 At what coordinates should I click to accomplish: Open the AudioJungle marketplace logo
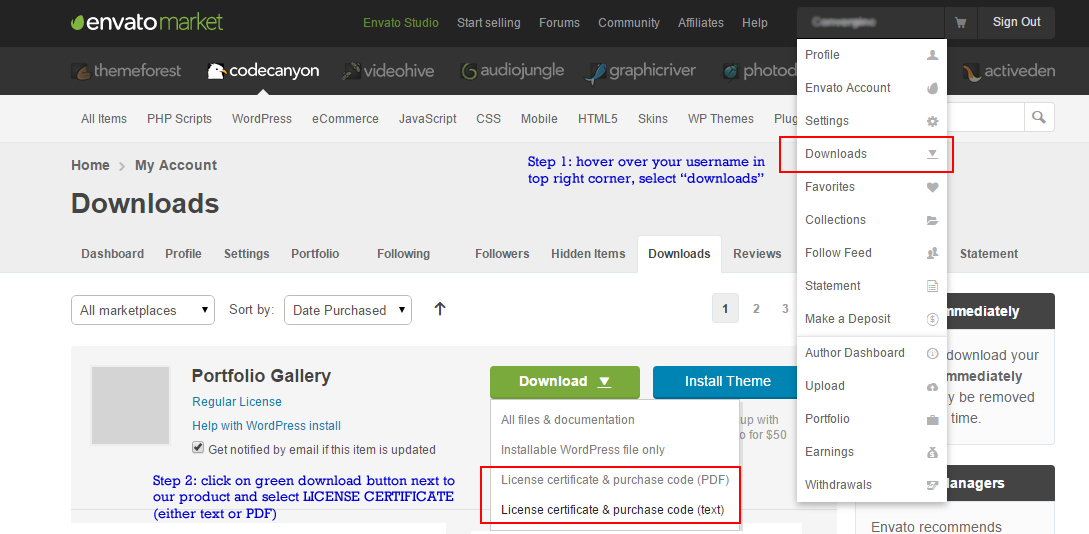(x=512, y=71)
